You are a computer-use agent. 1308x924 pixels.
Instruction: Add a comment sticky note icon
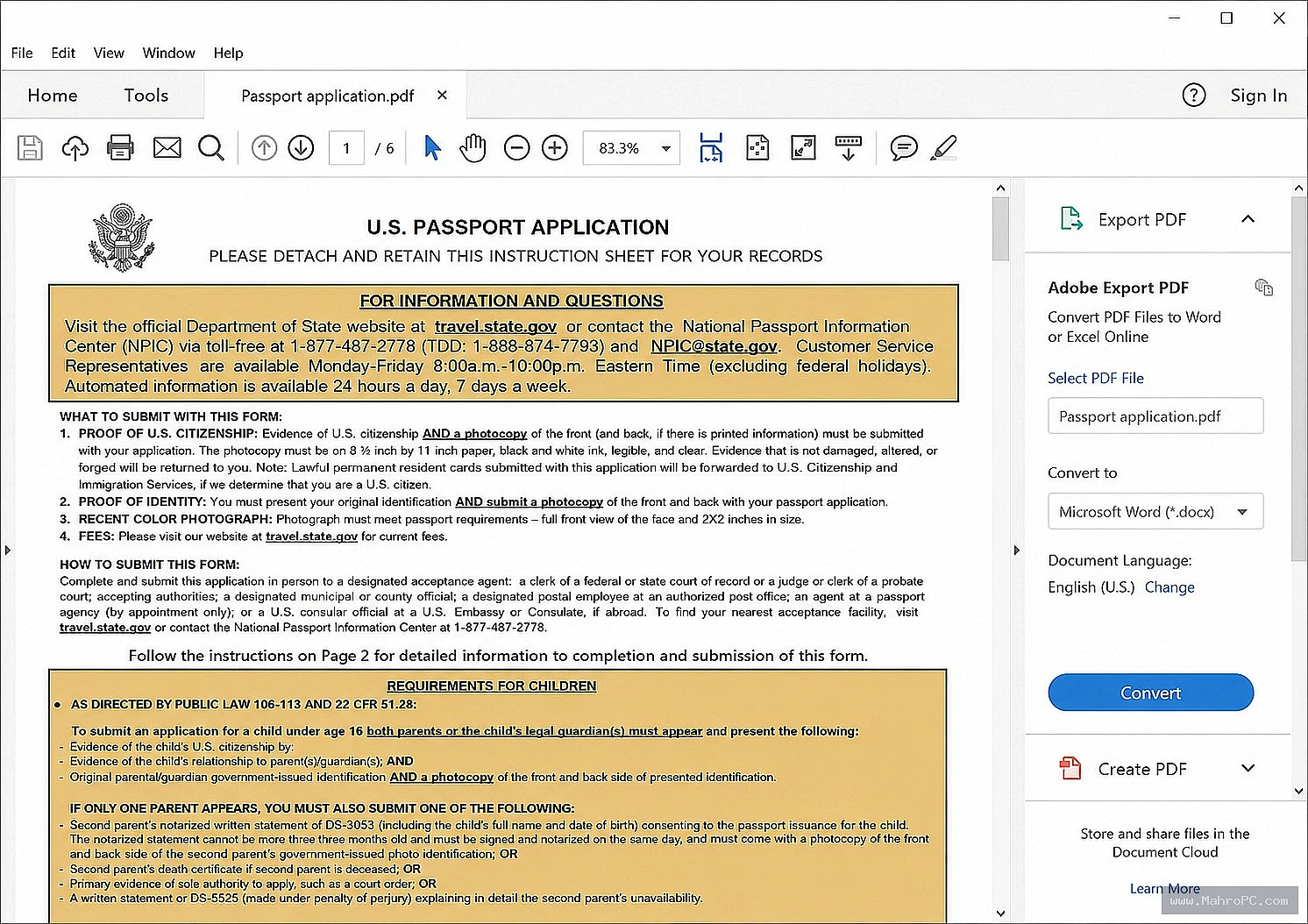pyautogui.click(x=904, y=147)
